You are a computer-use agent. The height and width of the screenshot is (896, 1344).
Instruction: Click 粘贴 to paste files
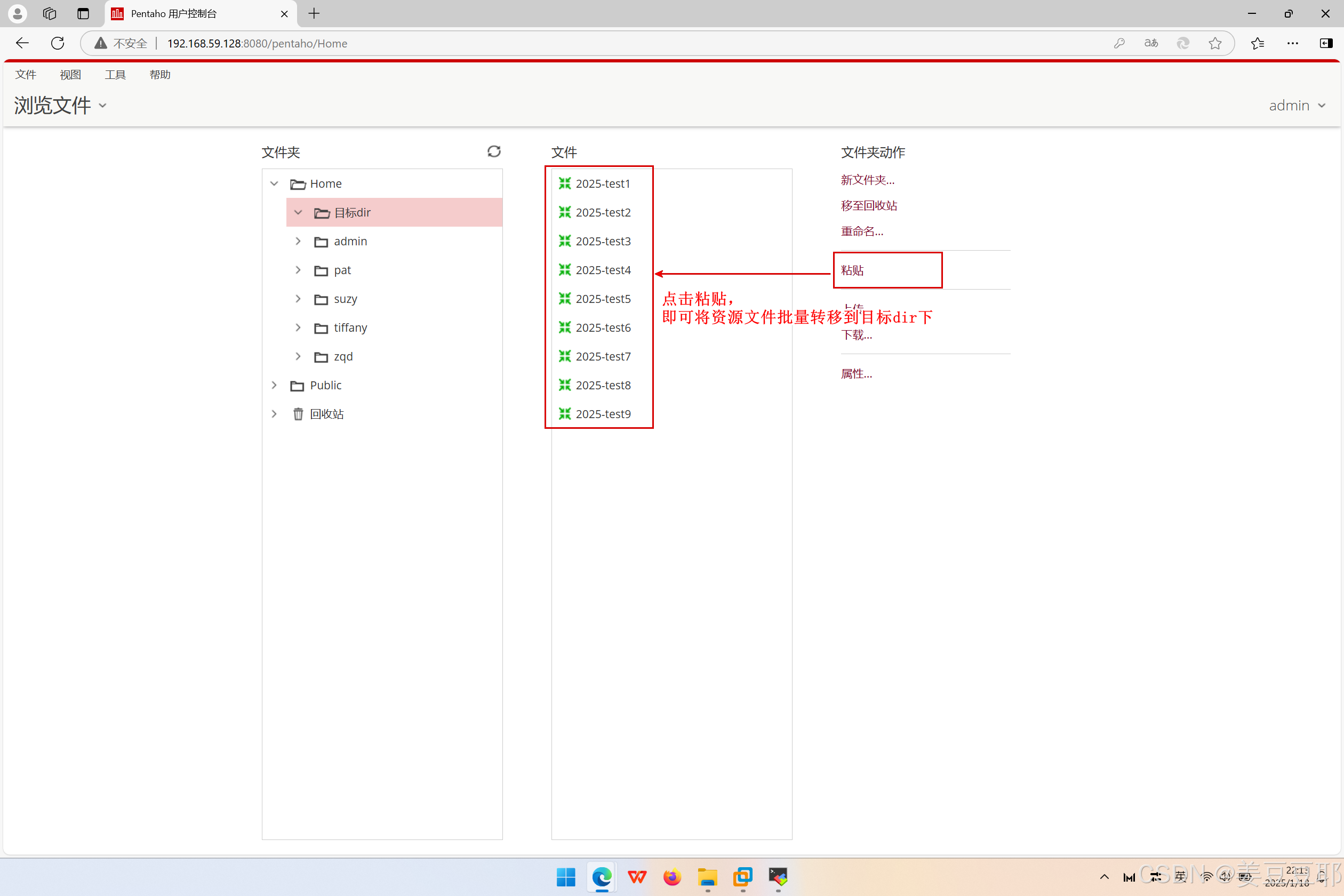coord(852,270)
